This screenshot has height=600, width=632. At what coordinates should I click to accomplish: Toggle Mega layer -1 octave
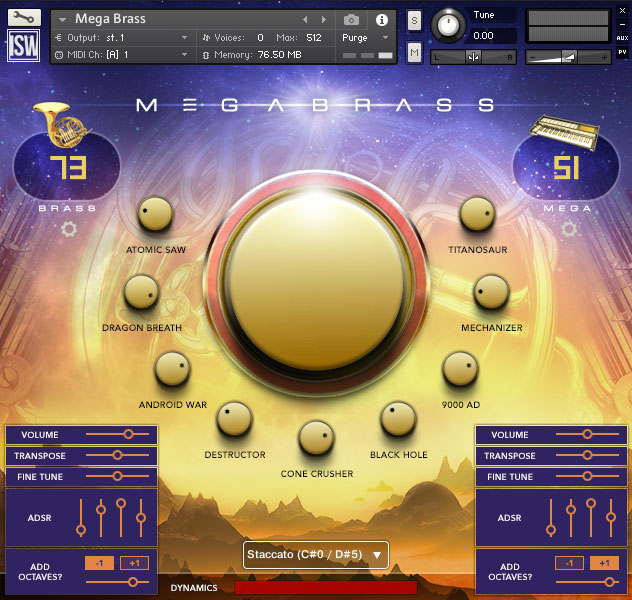[569, 563]
